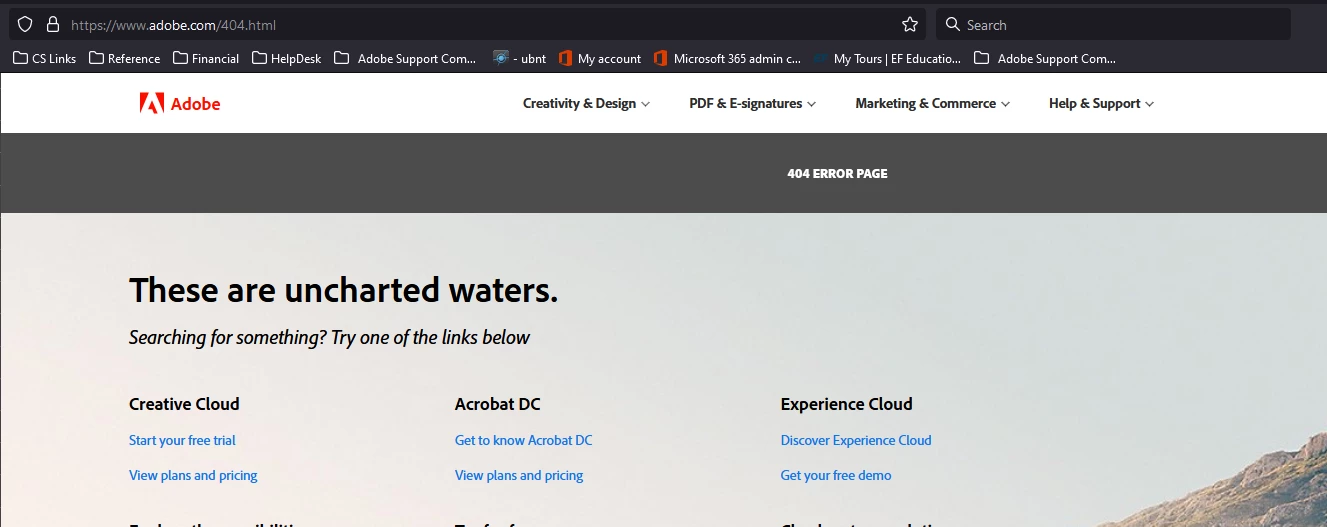Open the HelpDesk bookmark folder

287,58
